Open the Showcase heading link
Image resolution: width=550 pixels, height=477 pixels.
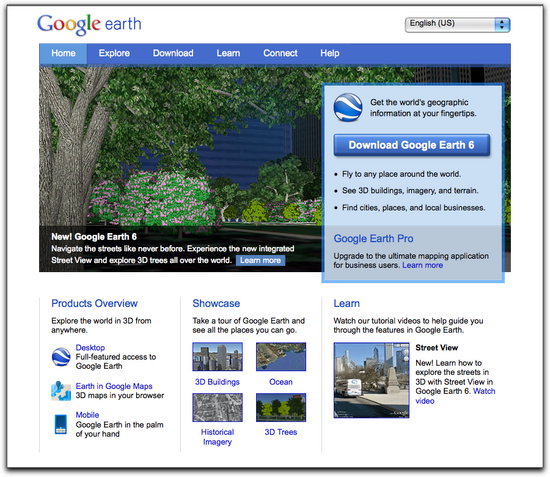[x=216, y=303]
